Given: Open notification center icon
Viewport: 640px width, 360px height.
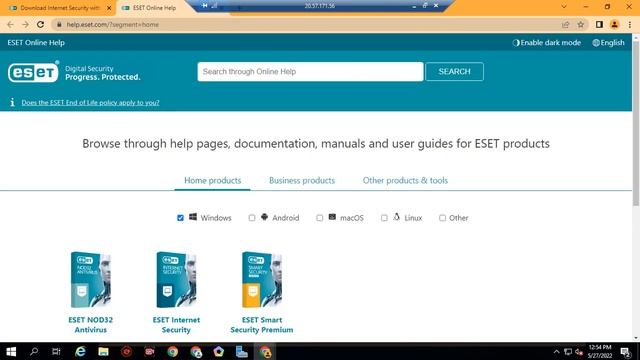Looking at the screenshot, I should [x=625, y=351].
